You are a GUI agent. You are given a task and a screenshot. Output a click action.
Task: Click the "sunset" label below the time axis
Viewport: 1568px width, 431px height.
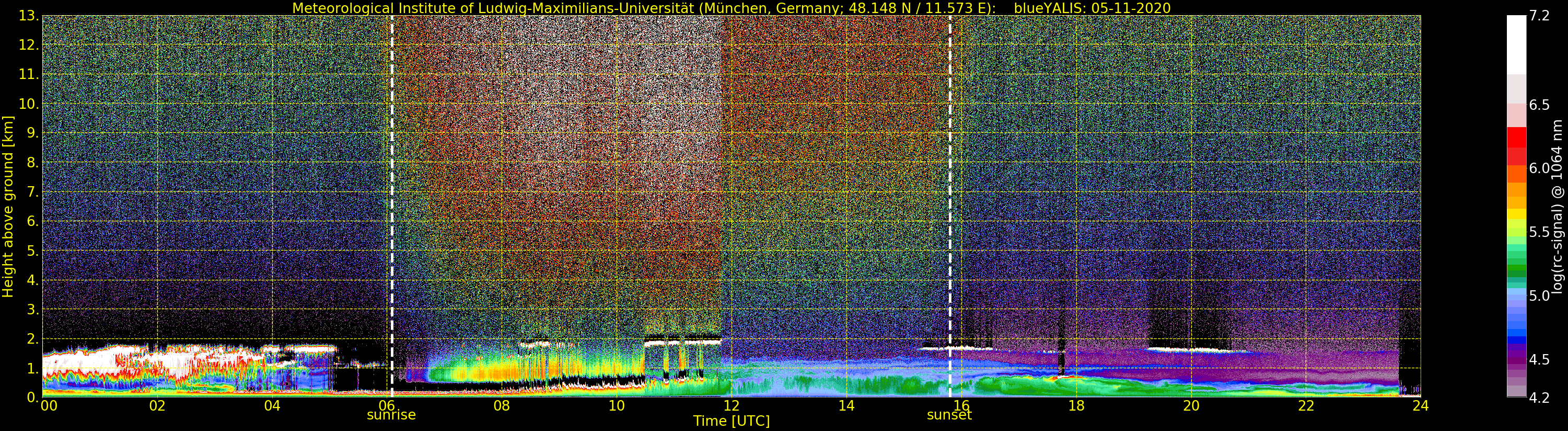pyautogui.click(x=949, y=415)
